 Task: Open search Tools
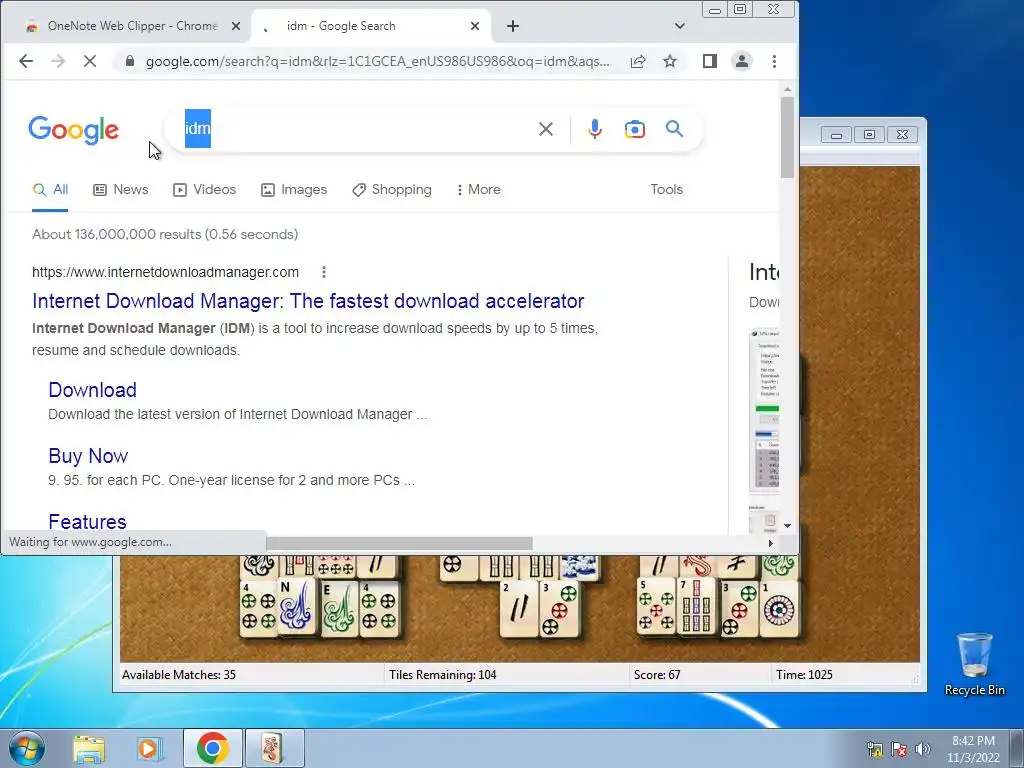666,189
